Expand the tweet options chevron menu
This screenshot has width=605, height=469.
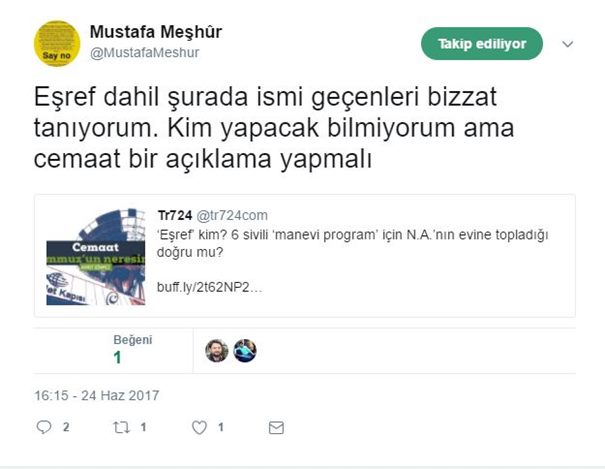click(568, 44)
